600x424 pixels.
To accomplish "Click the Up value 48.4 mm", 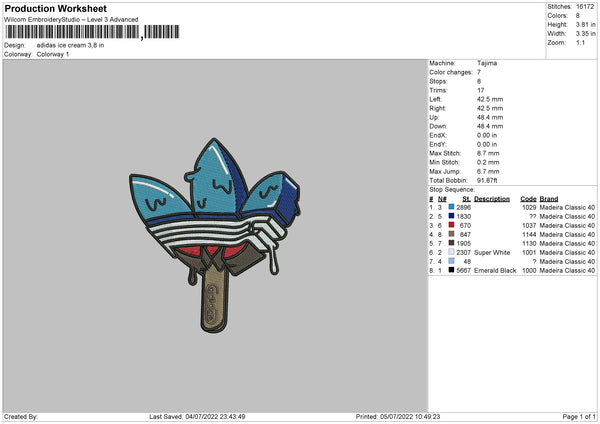I will pyautogui.click(x=490, y=117).
